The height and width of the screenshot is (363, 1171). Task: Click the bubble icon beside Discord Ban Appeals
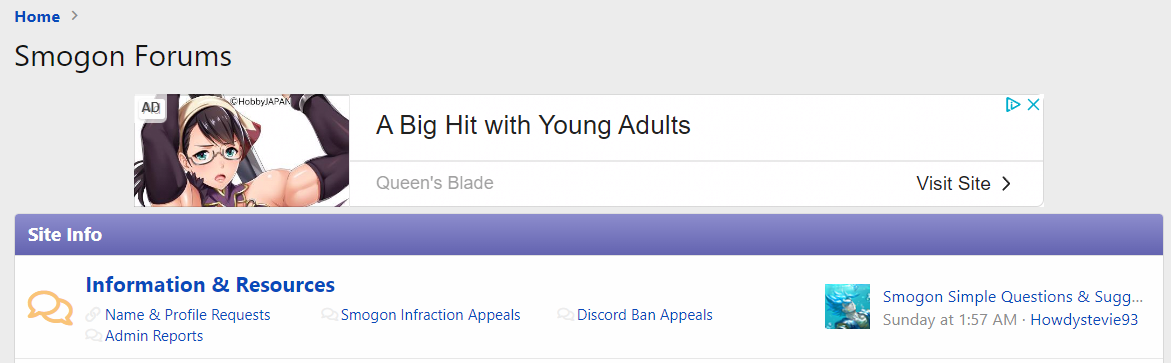565,315
